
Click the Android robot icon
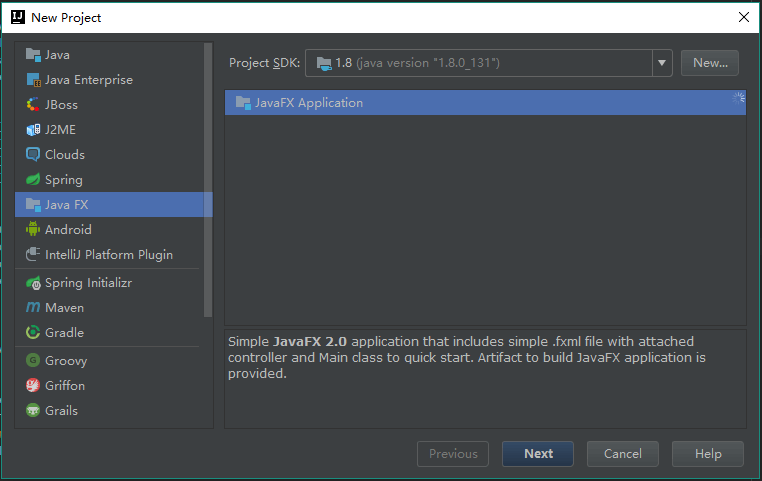[33, 229]
